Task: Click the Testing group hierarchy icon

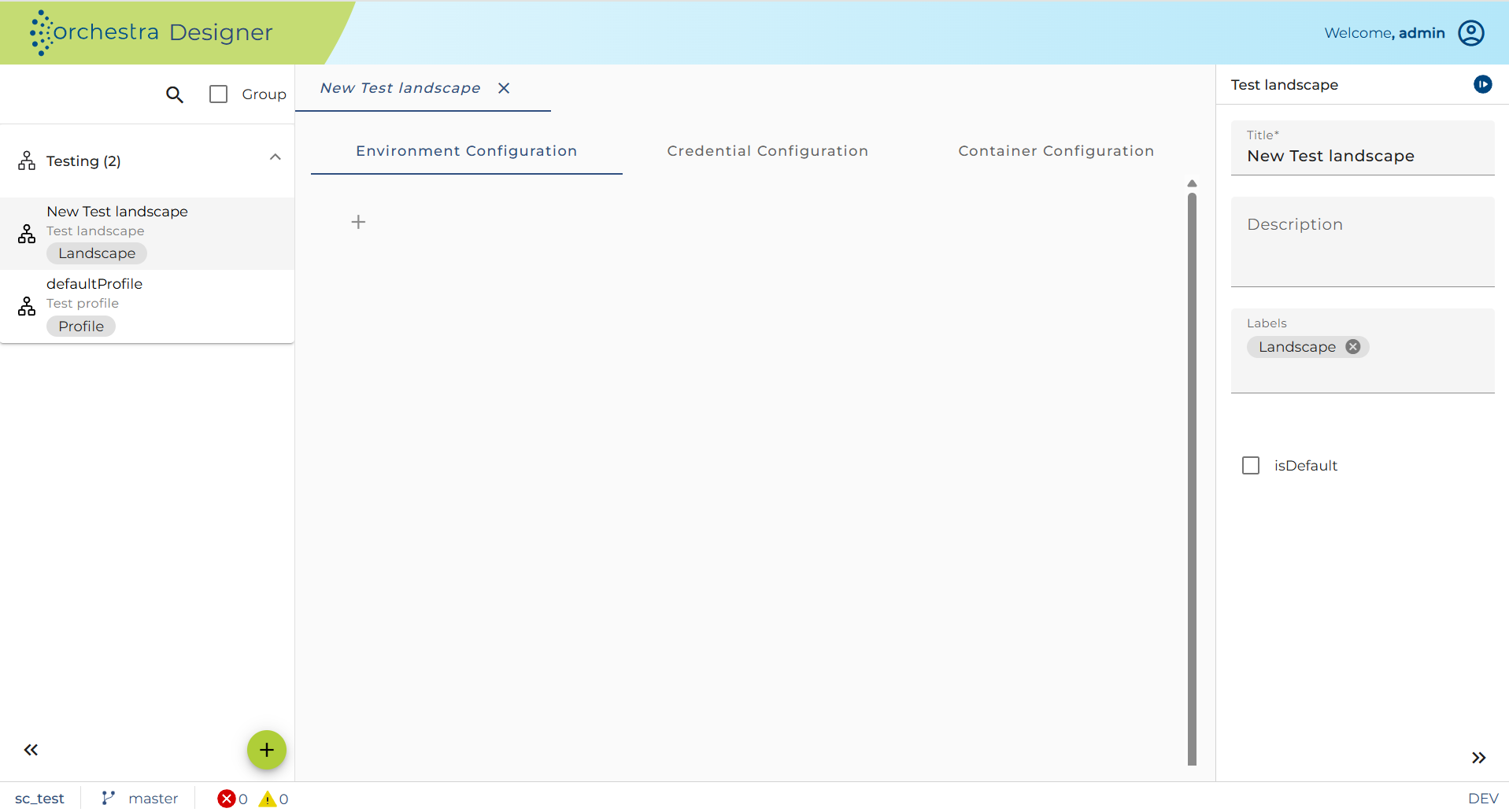Action: coord(27,161)
